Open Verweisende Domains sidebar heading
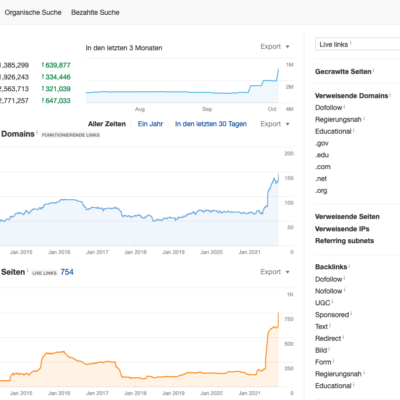 pos(352,96)
